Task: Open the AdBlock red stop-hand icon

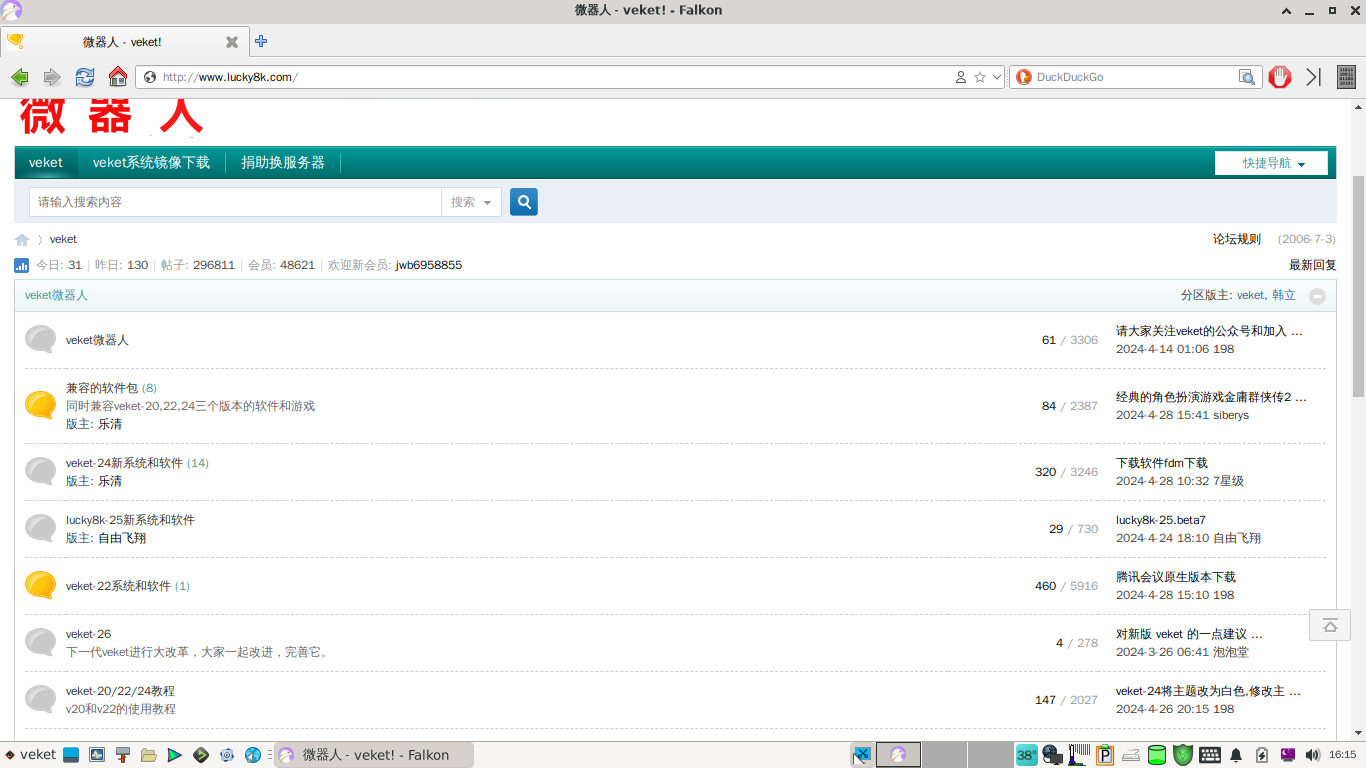Action: tap(1280, 77)
